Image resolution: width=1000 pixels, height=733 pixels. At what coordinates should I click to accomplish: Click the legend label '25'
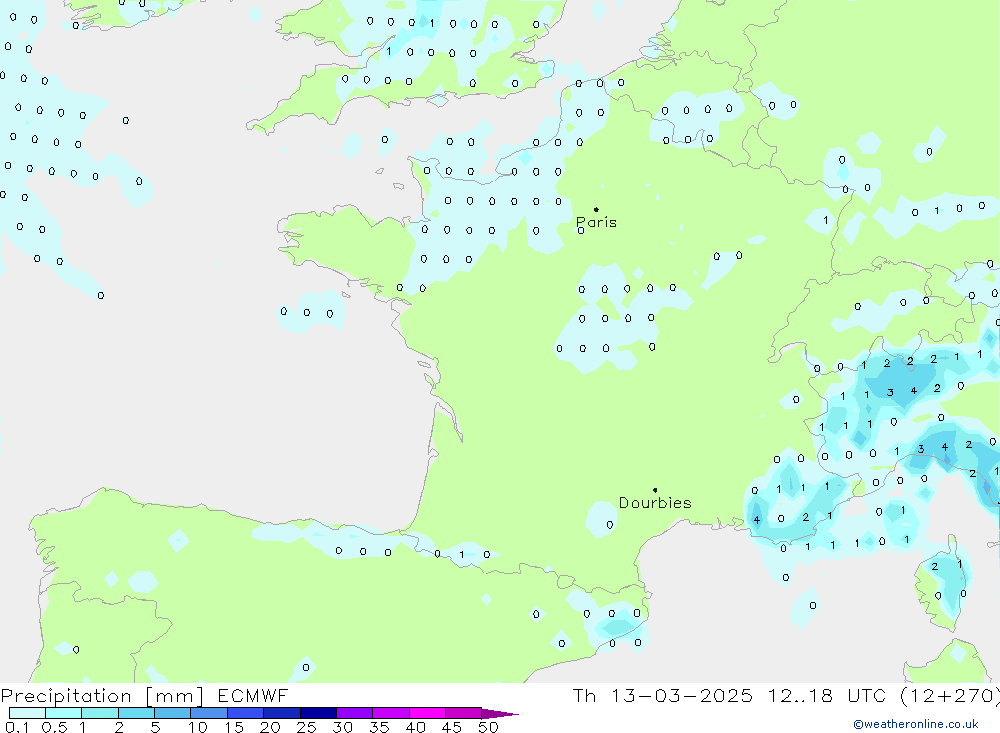pos(306,727)
